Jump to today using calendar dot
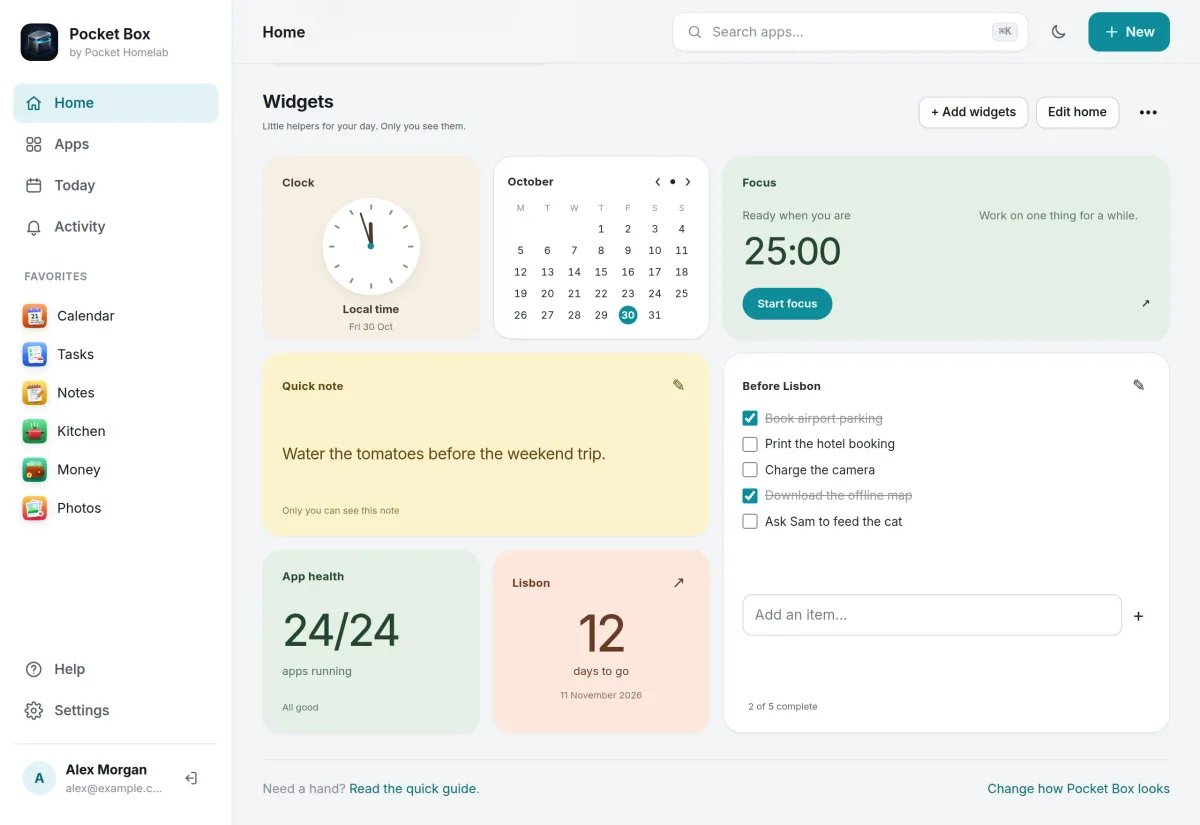Screen dimensions: 1200x825 (x=673, y=182)
